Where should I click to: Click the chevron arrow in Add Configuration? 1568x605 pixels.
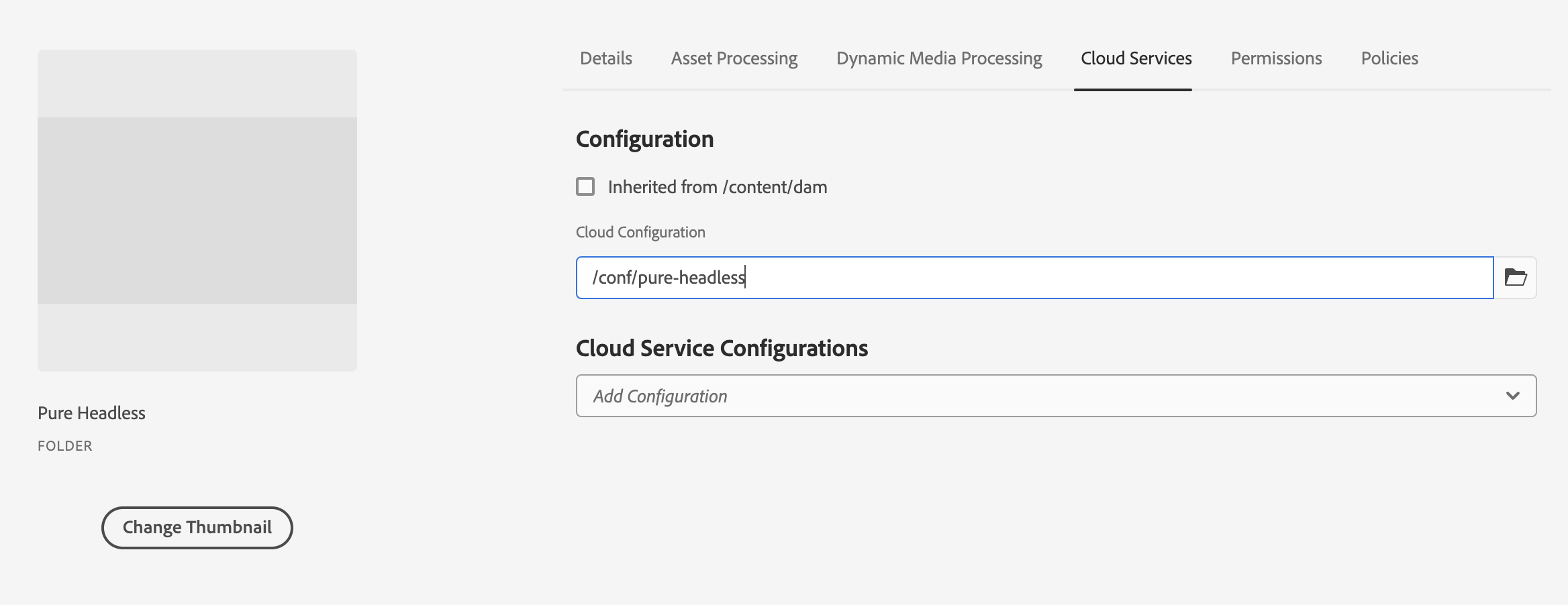[1512, 396]
